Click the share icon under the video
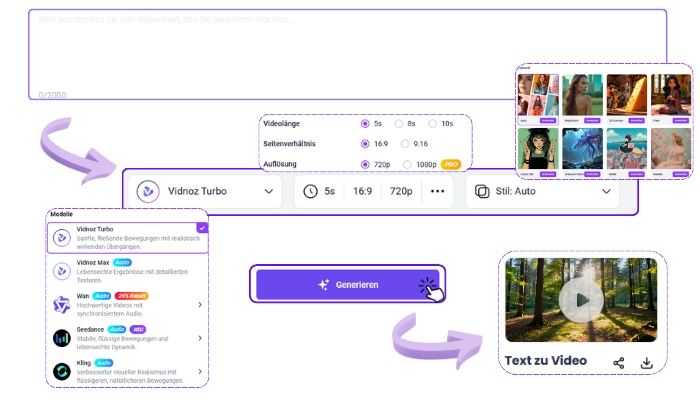700x400 pixels. (619, 362)
